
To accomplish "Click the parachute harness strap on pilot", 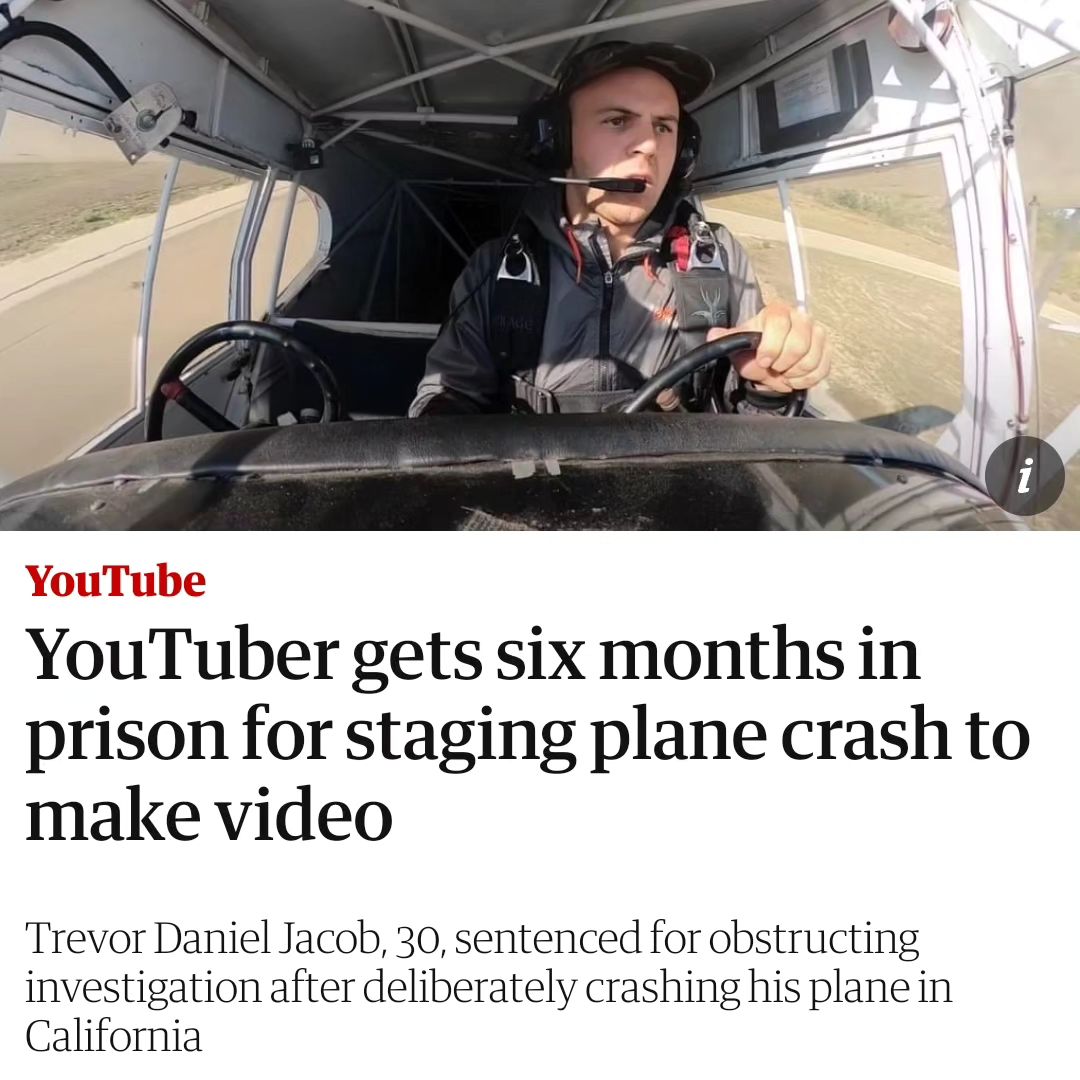I will tap(700, 282).
